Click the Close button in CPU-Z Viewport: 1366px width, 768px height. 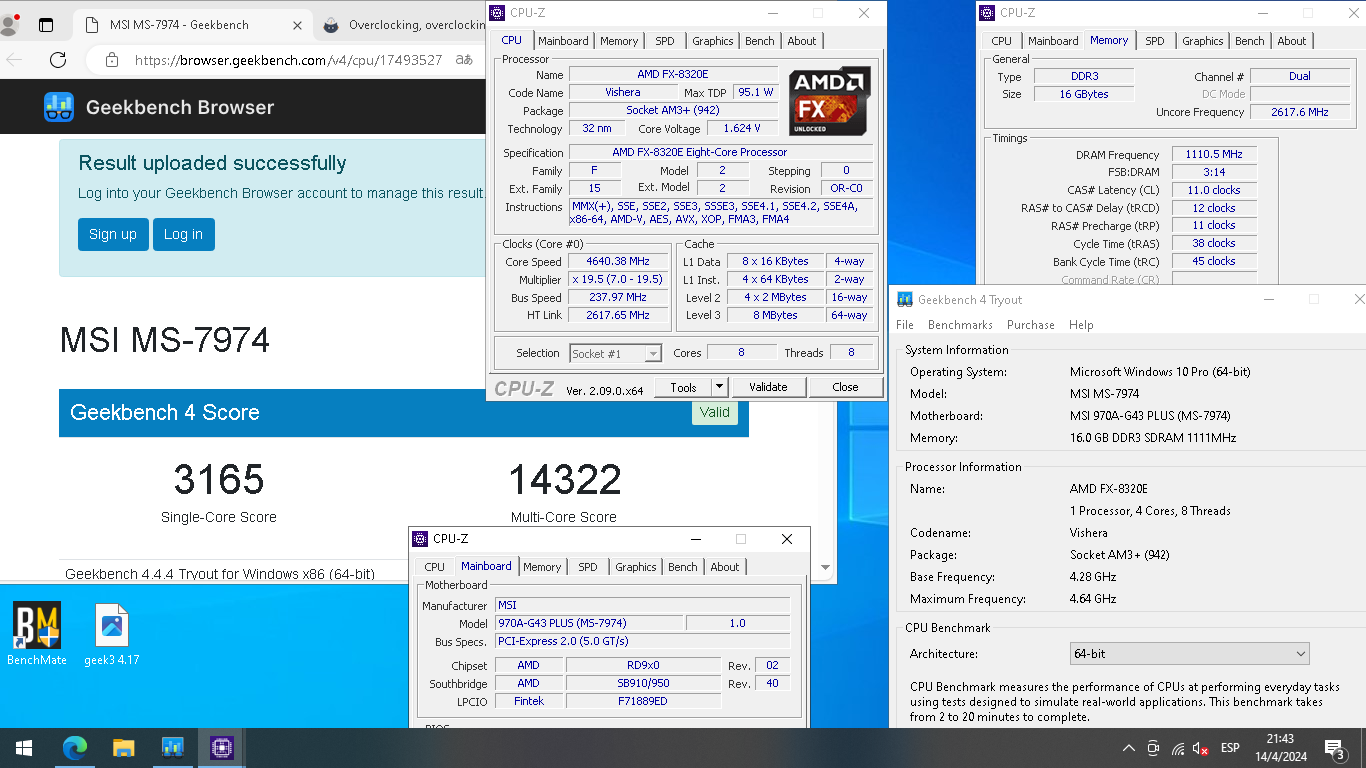845,387
